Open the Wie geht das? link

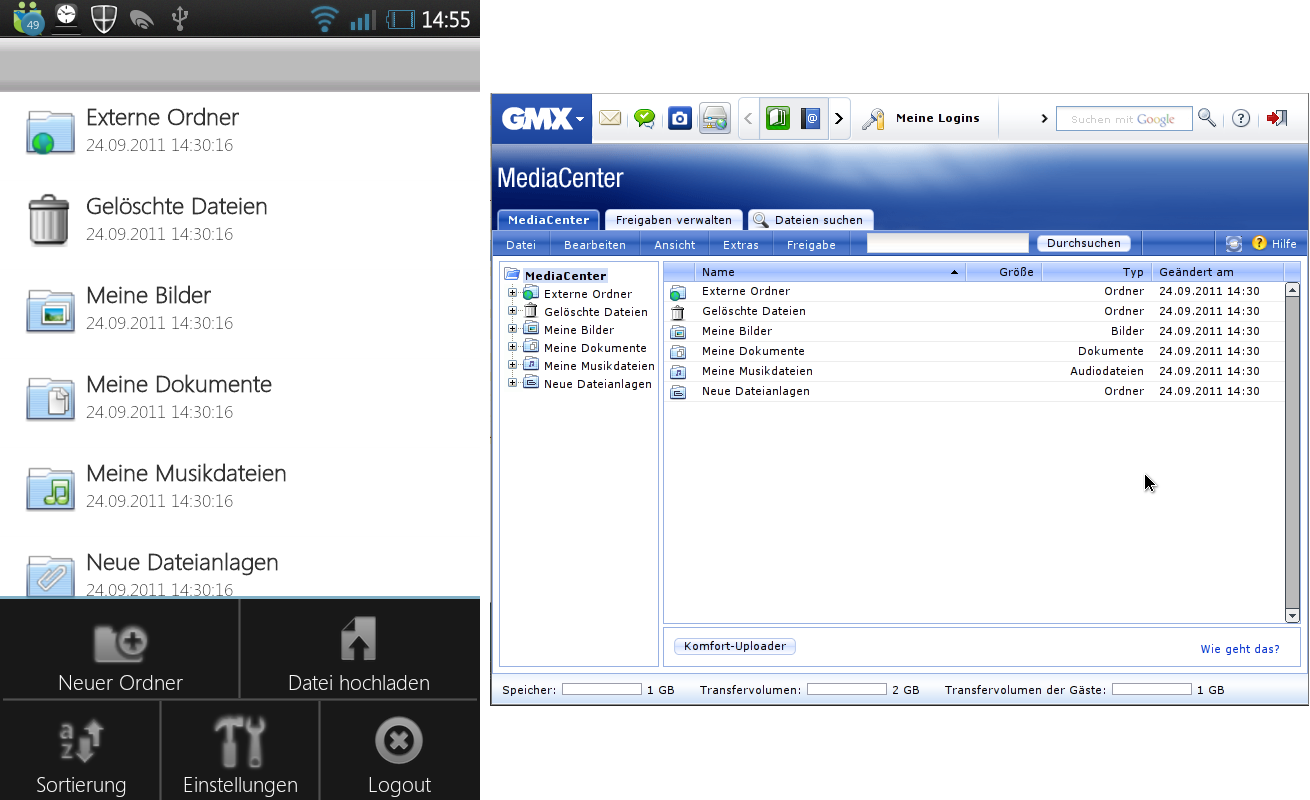click(x=1240, y=649)
